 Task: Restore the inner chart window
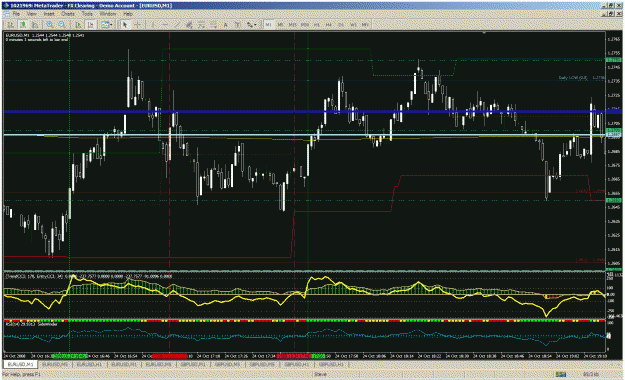612,14
